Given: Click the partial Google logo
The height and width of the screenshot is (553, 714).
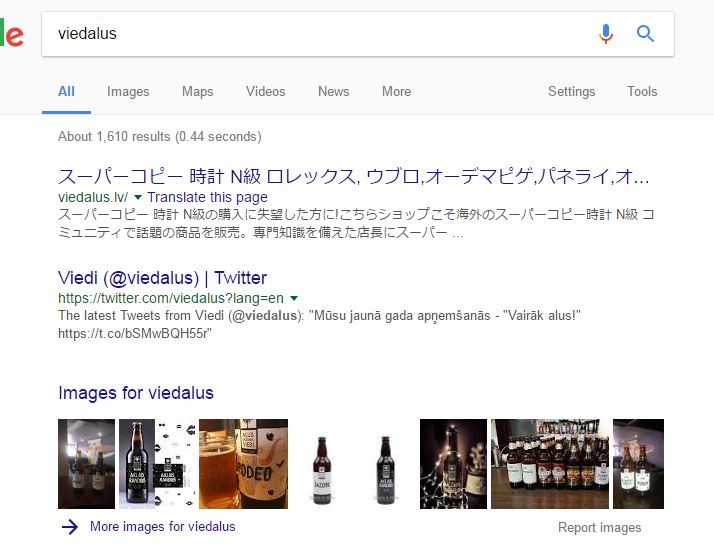Looking at the screenshot, I should click(x=12, y=35).
